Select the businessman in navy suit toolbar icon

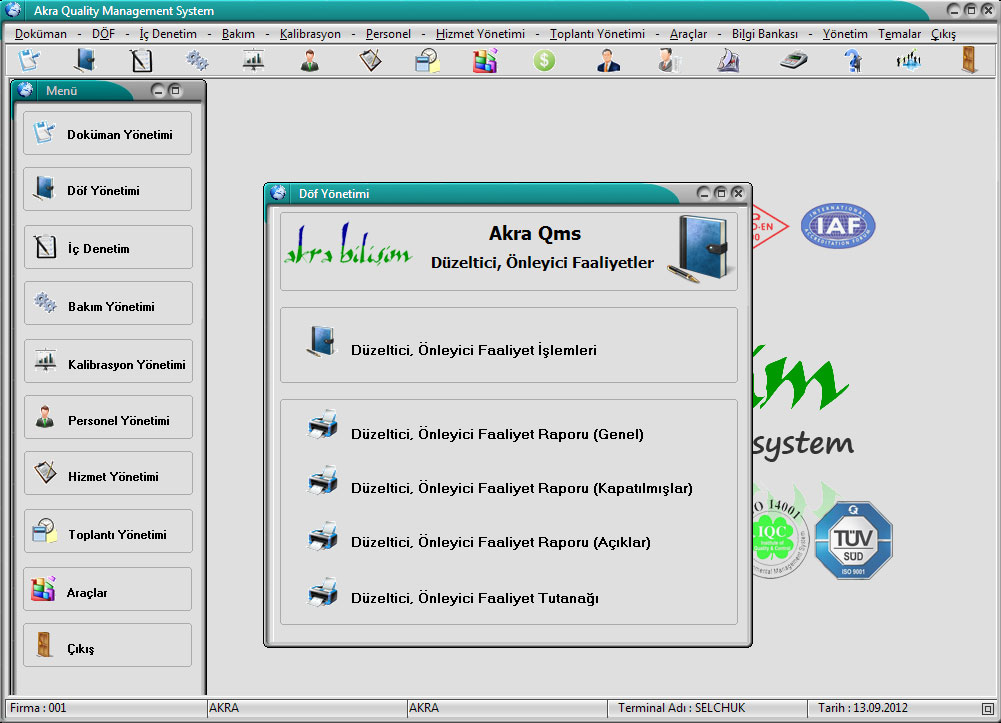coord(608,61)
